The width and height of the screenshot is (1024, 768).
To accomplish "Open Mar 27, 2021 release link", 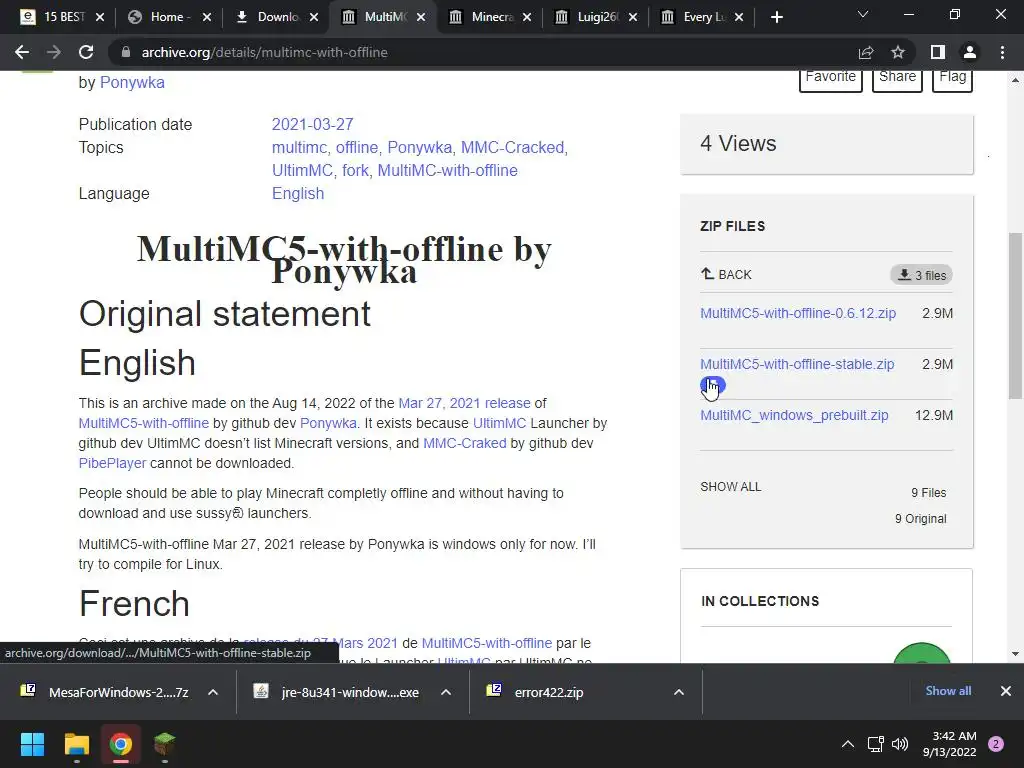I will [464, 403].
